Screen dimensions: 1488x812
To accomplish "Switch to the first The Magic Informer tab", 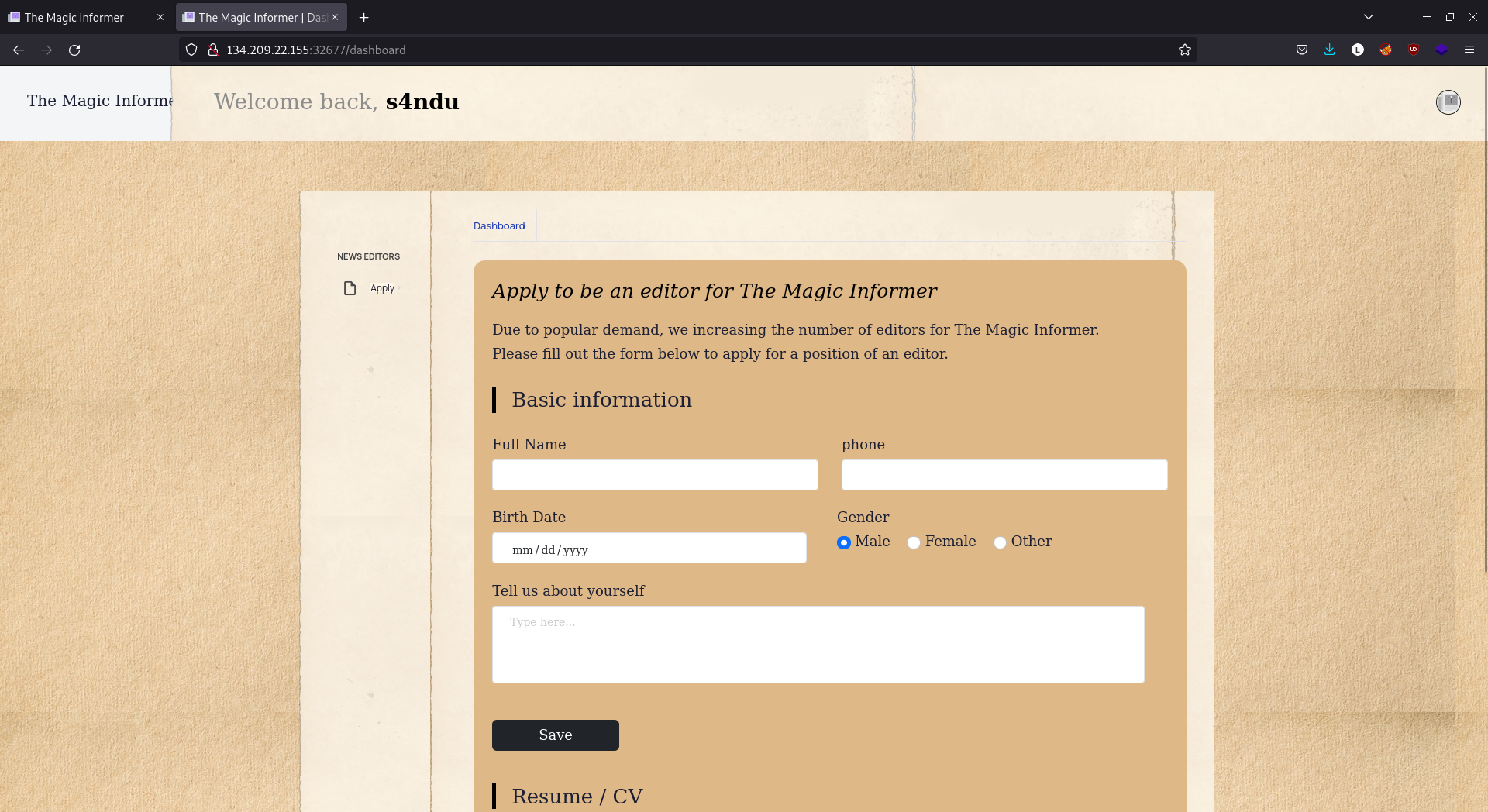I will tap(85, 17).
